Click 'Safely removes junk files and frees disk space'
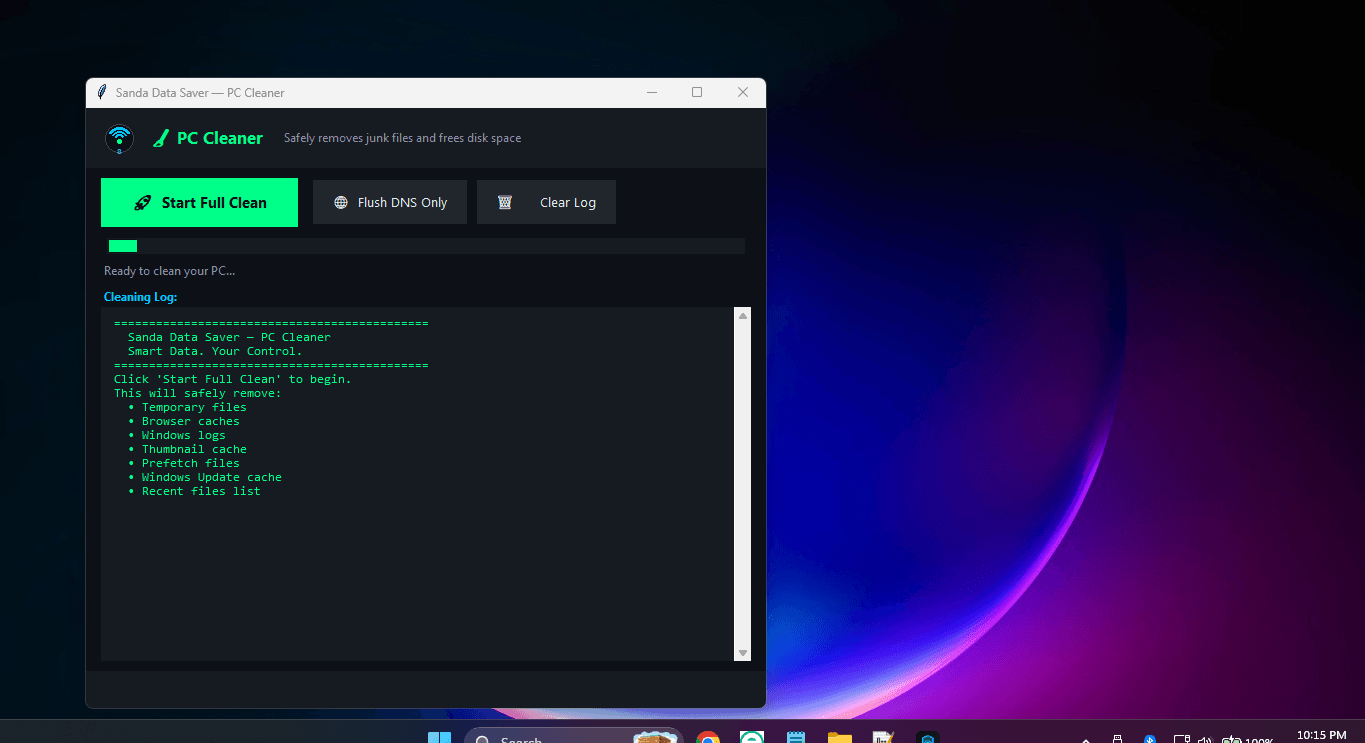Screen dimensions: 1365x743 click(402, 138)
